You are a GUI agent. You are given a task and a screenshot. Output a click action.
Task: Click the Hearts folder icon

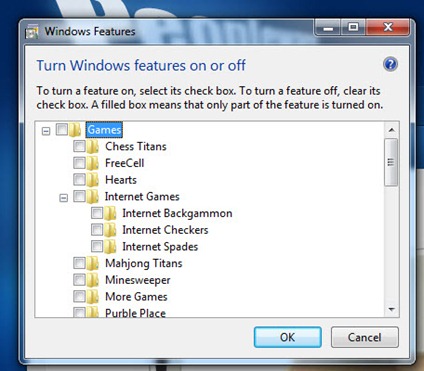(x=93, y=180)
